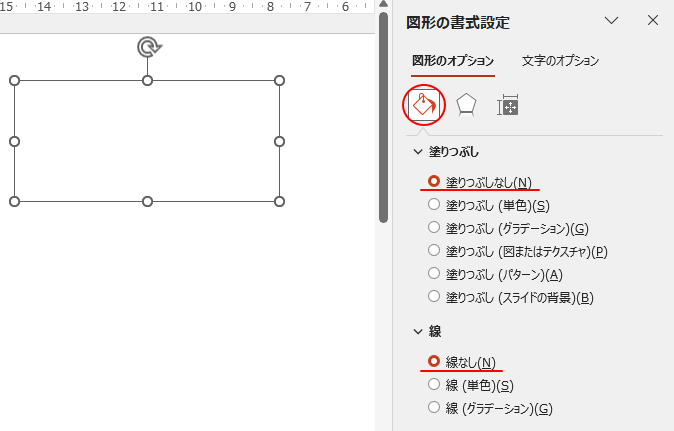Click the 図形の書式設定 pane title
Screen dimensions: 674x431
458,22
